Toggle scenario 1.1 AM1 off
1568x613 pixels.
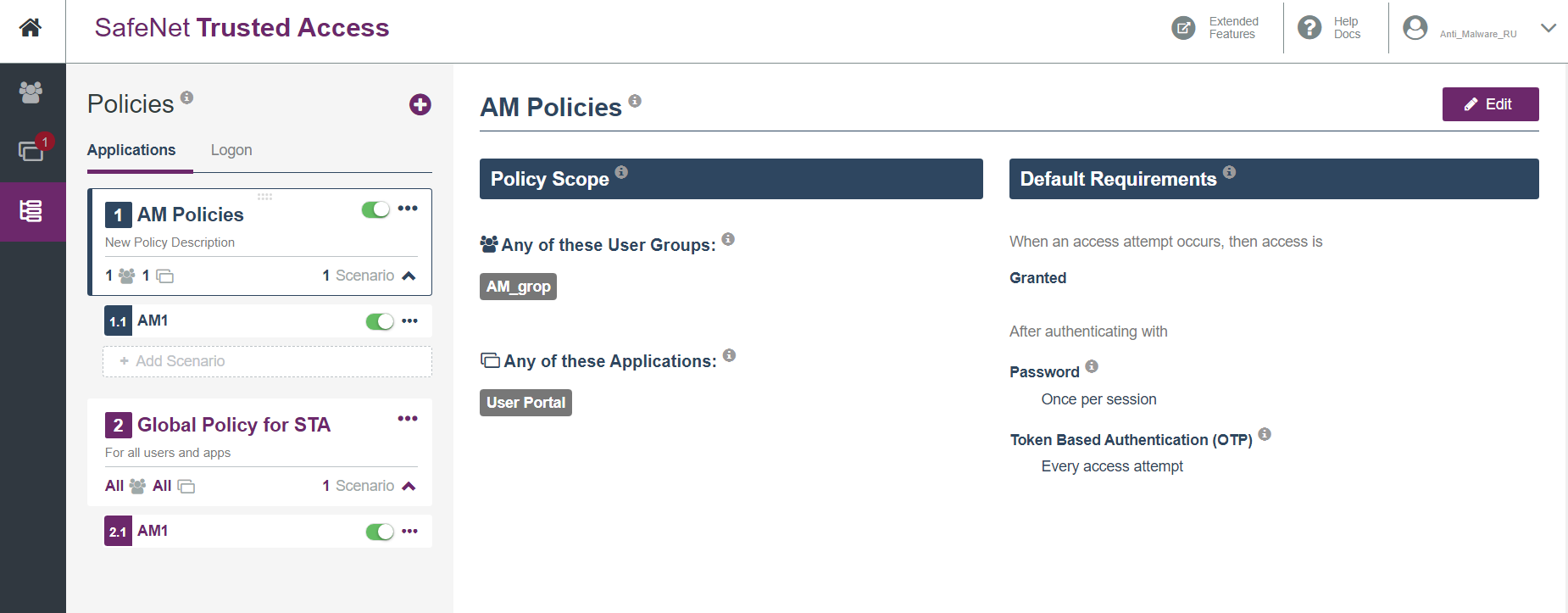[380, 321]
